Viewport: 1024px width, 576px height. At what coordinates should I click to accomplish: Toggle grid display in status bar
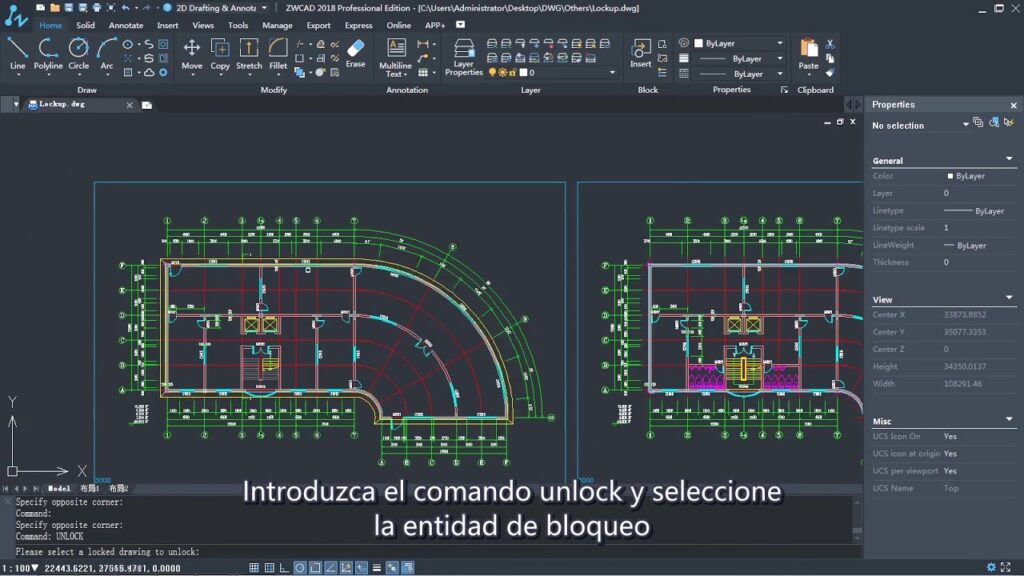click(x=269, y=568)
